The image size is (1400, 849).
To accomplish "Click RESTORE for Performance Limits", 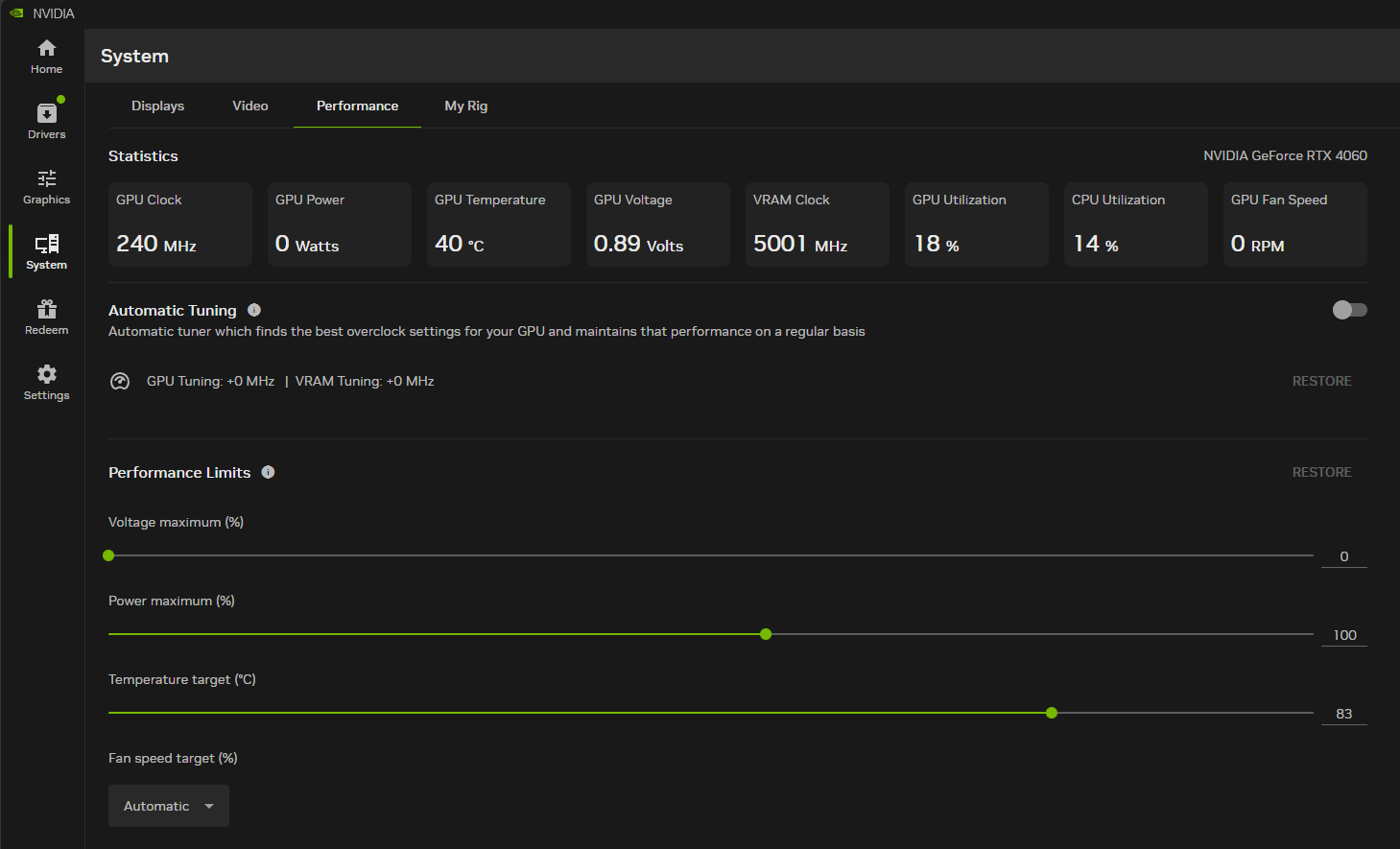I will (1321, 472).
